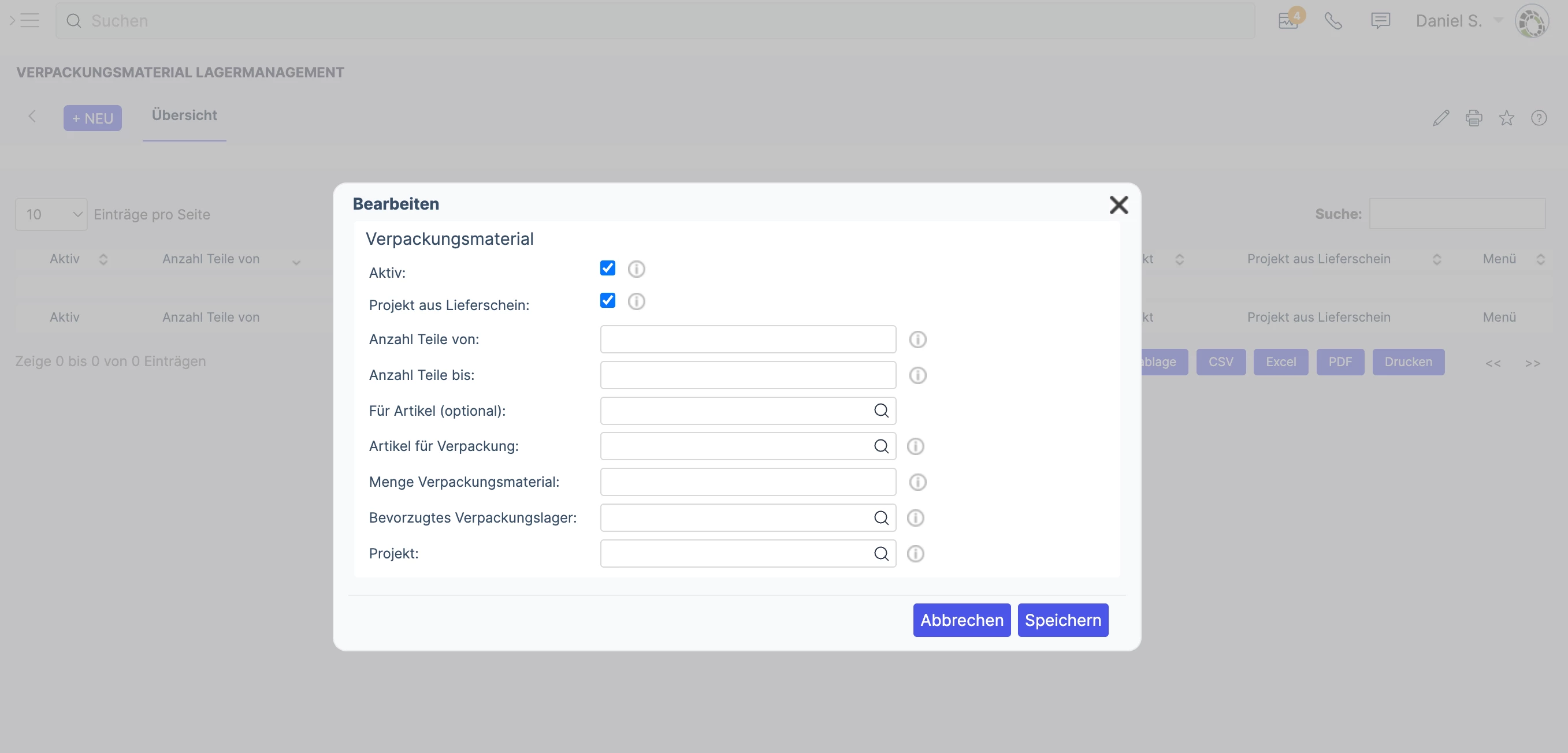The image size is (1568, 753).
Task: Click the + NEU button
Action: click(92, 118)
